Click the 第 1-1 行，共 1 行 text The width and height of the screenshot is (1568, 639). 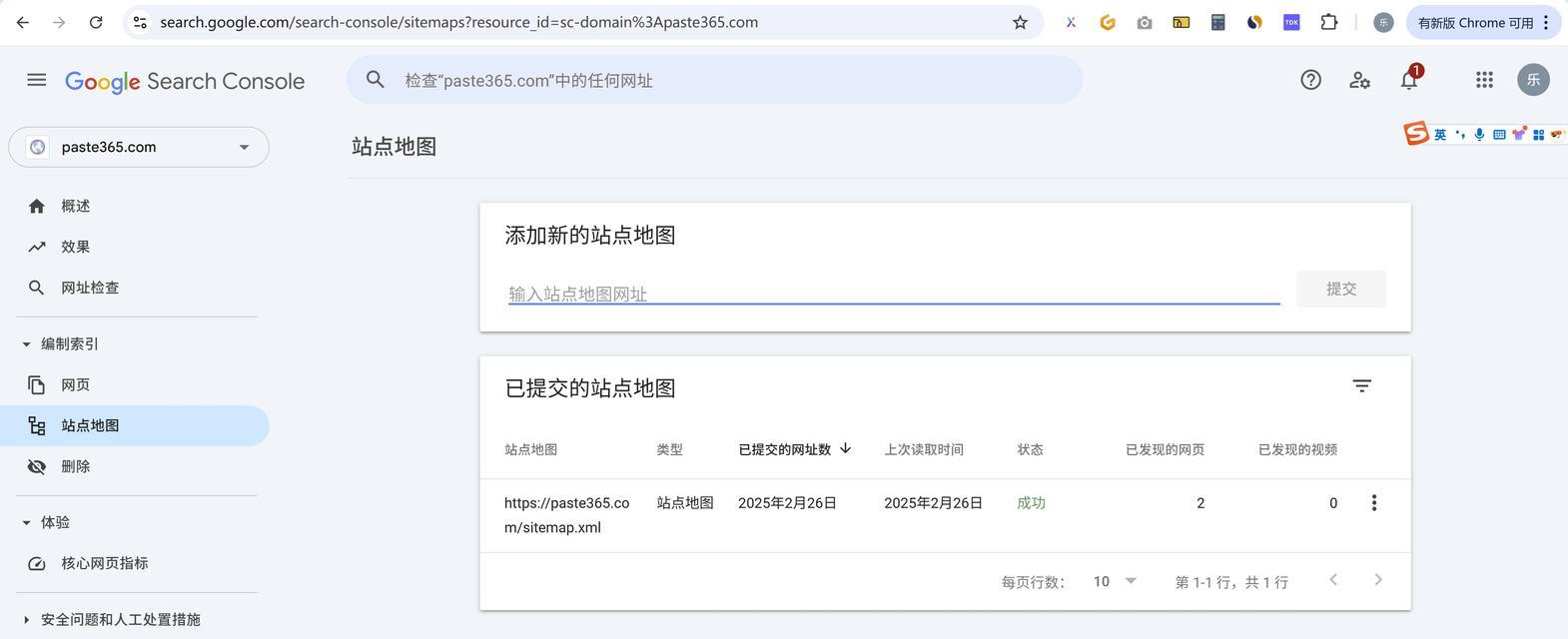(1231, 582)
